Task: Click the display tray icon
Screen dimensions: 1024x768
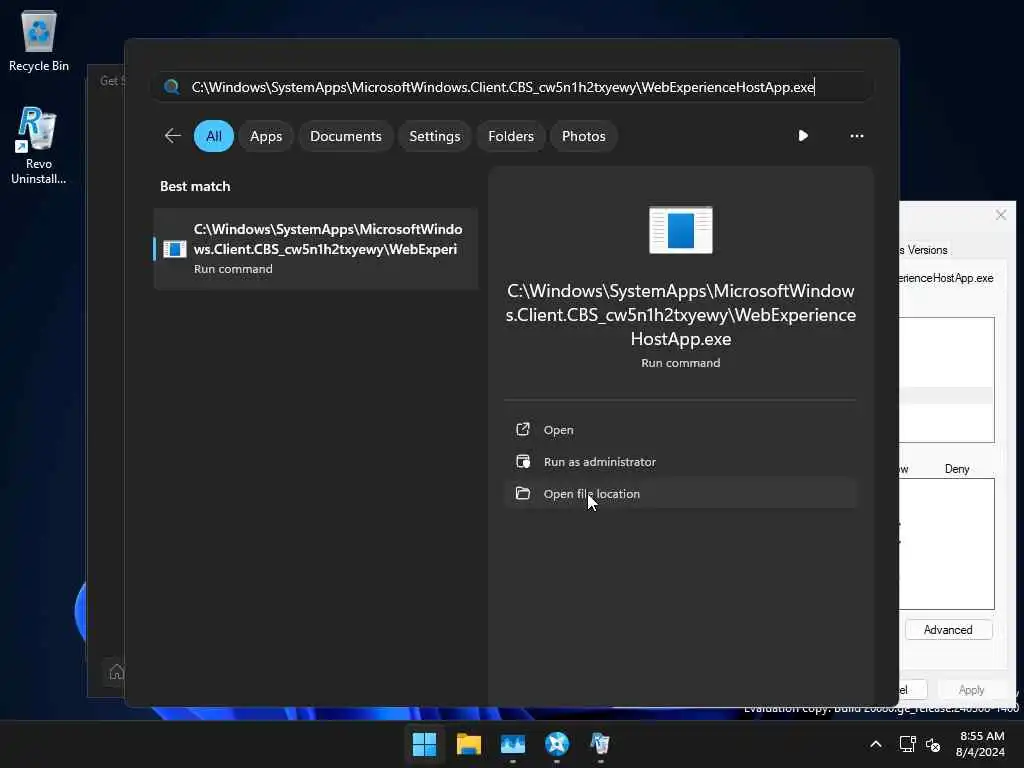Action: [906, 744]
